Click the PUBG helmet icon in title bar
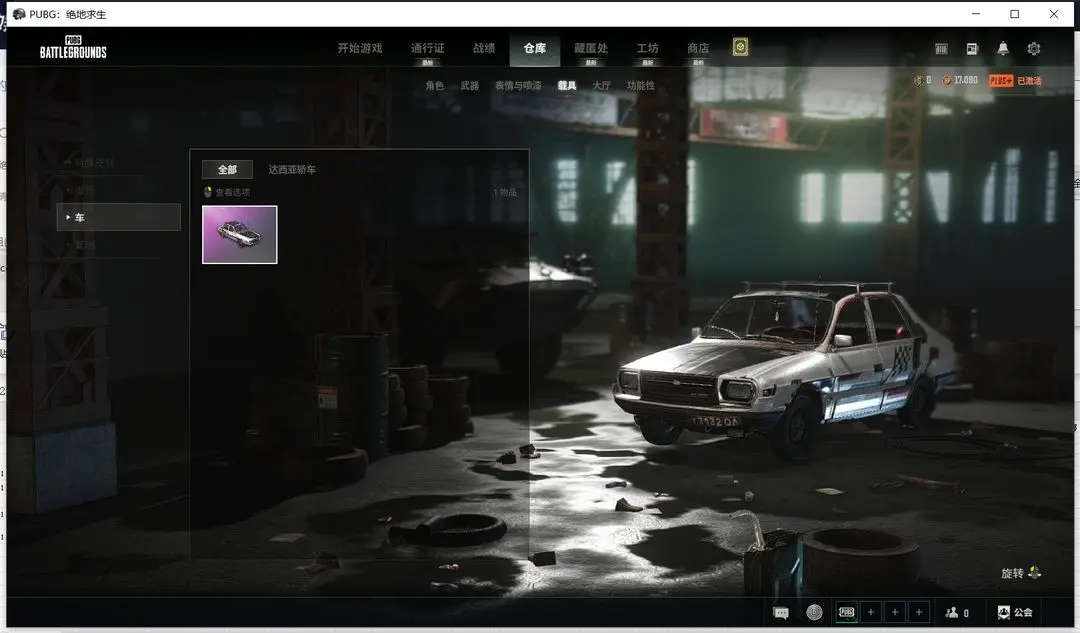This screenshot has width=1080, height=633. [x=19, y=14]
